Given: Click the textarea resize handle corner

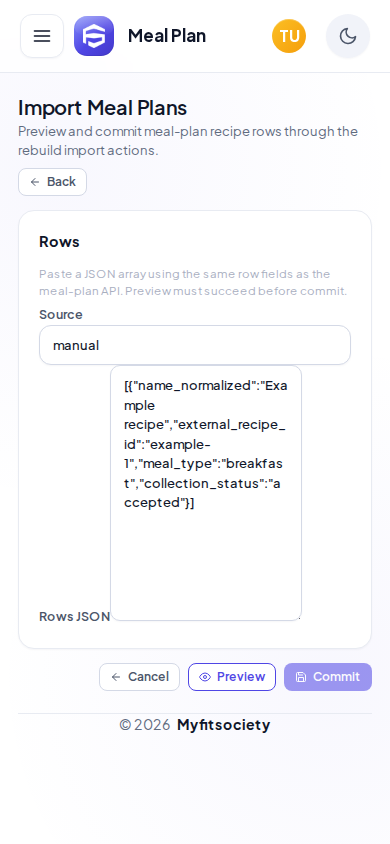Looking at the screenshot, I should (298, 617).
